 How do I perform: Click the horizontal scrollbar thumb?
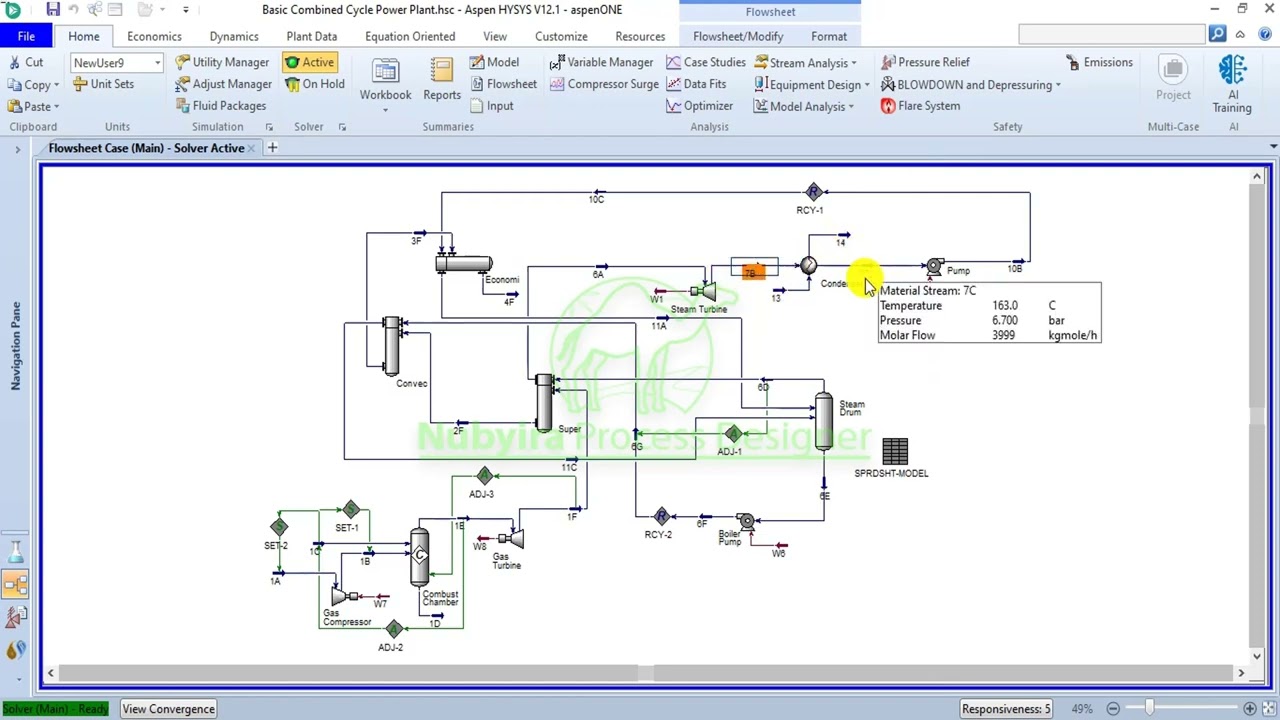click(645, 673)
